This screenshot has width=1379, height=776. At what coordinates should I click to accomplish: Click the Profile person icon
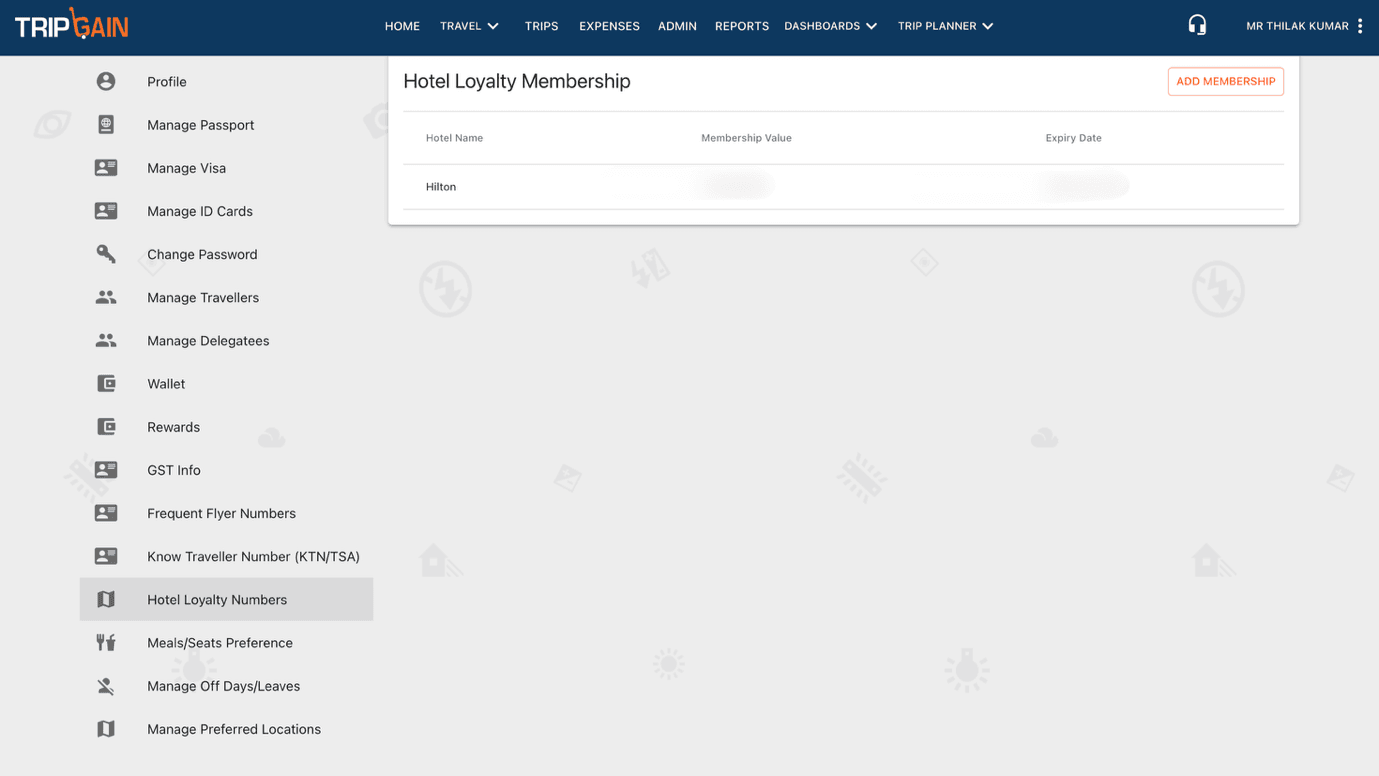[x=106, y=82]
